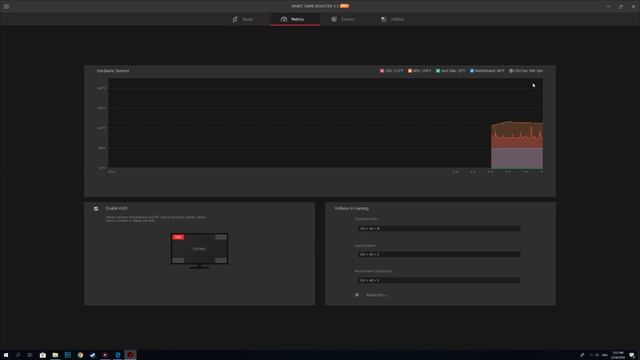The height and width of the screenshot is (360, 640).
Task: Toggle the CPU temperature checkbox
Action: pos(382,71)
